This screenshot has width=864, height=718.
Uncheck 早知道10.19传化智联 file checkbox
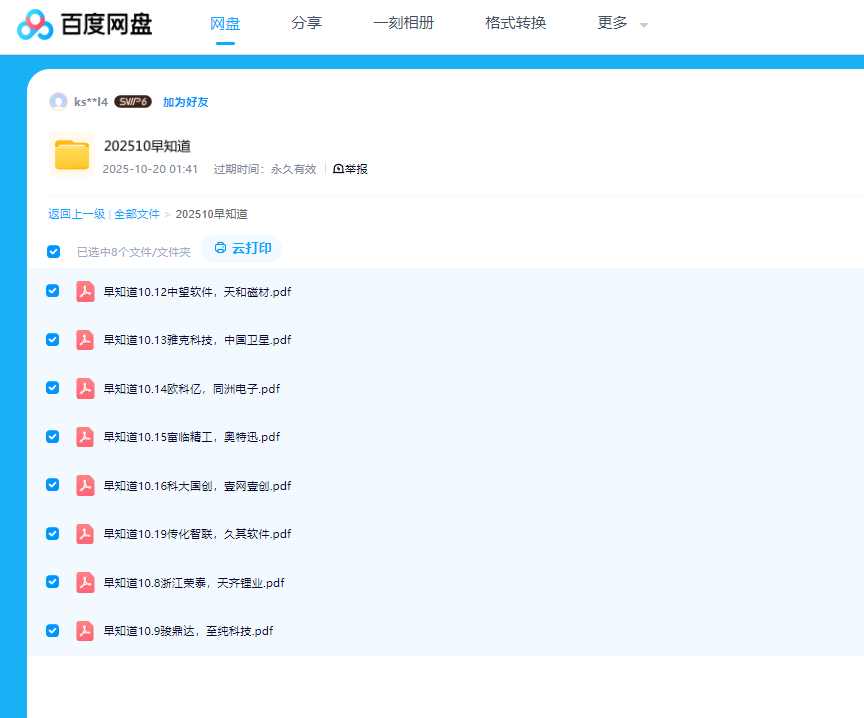[53, 533]
